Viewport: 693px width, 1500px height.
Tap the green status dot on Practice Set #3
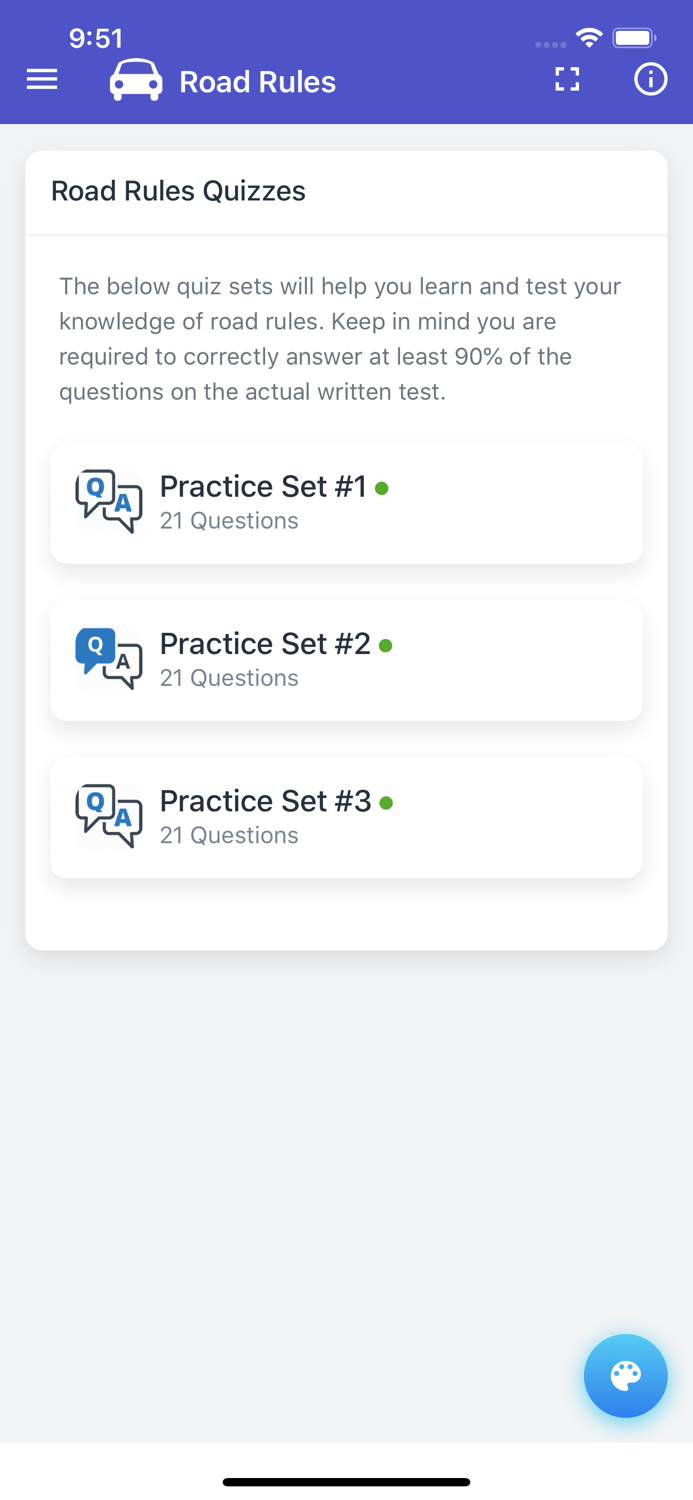[387, 803]
